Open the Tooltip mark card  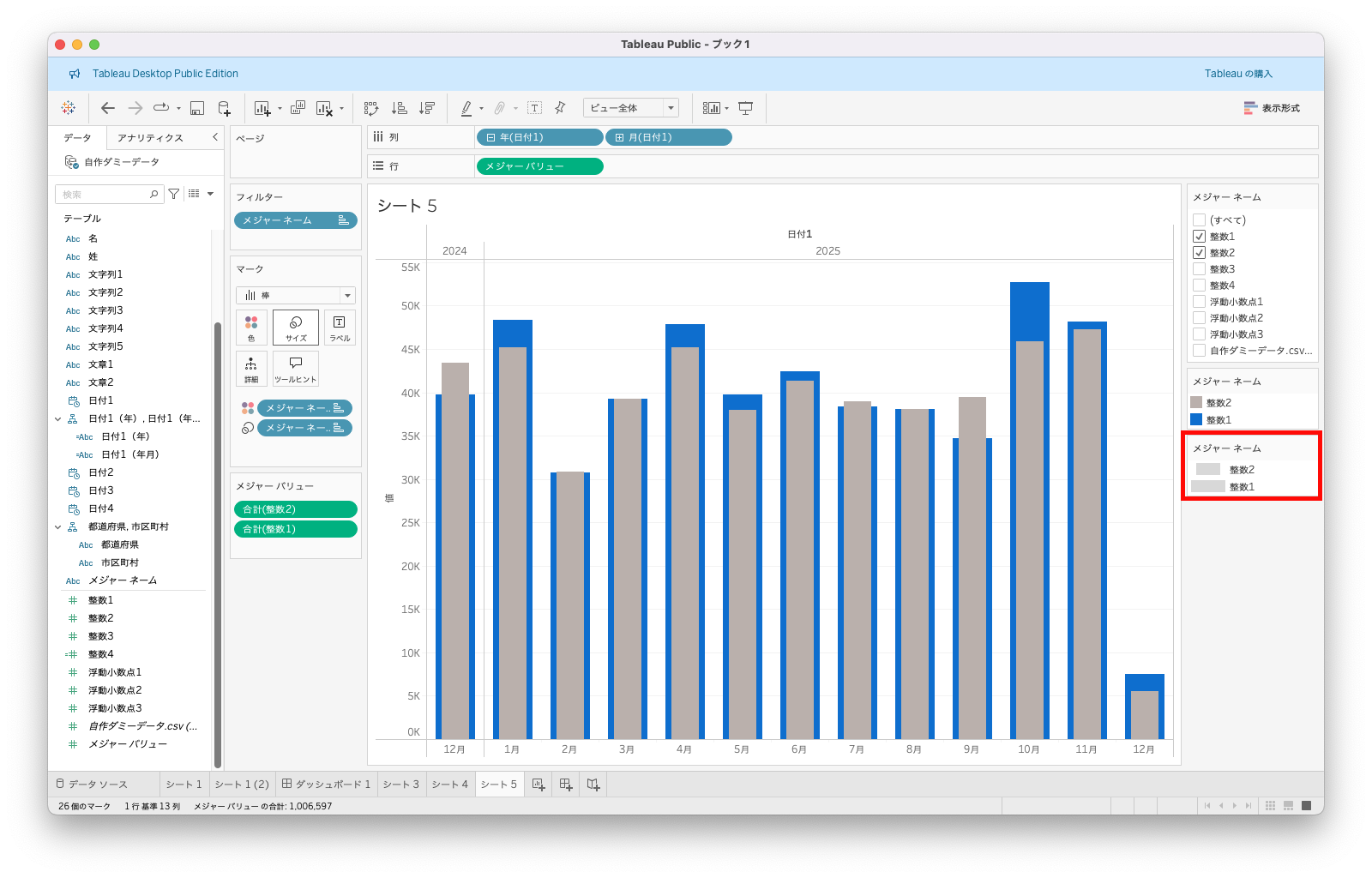(296, 369)
